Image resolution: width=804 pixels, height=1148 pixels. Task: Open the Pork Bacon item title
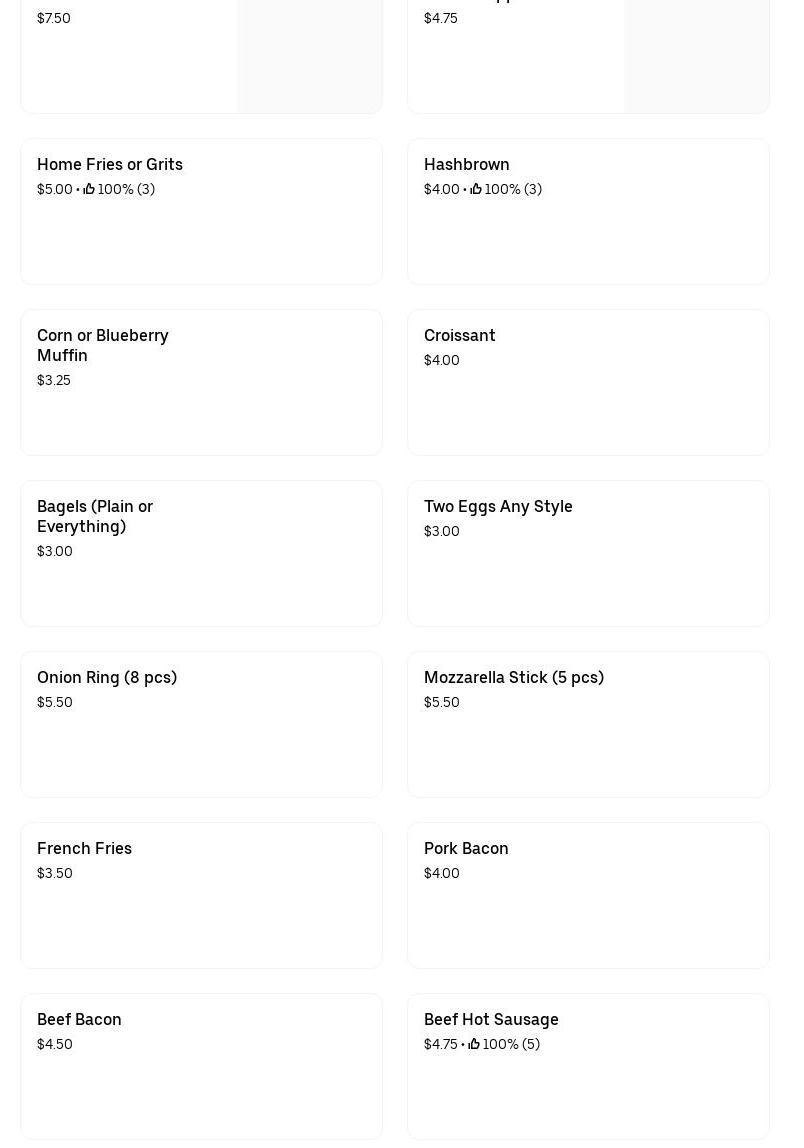466,848
